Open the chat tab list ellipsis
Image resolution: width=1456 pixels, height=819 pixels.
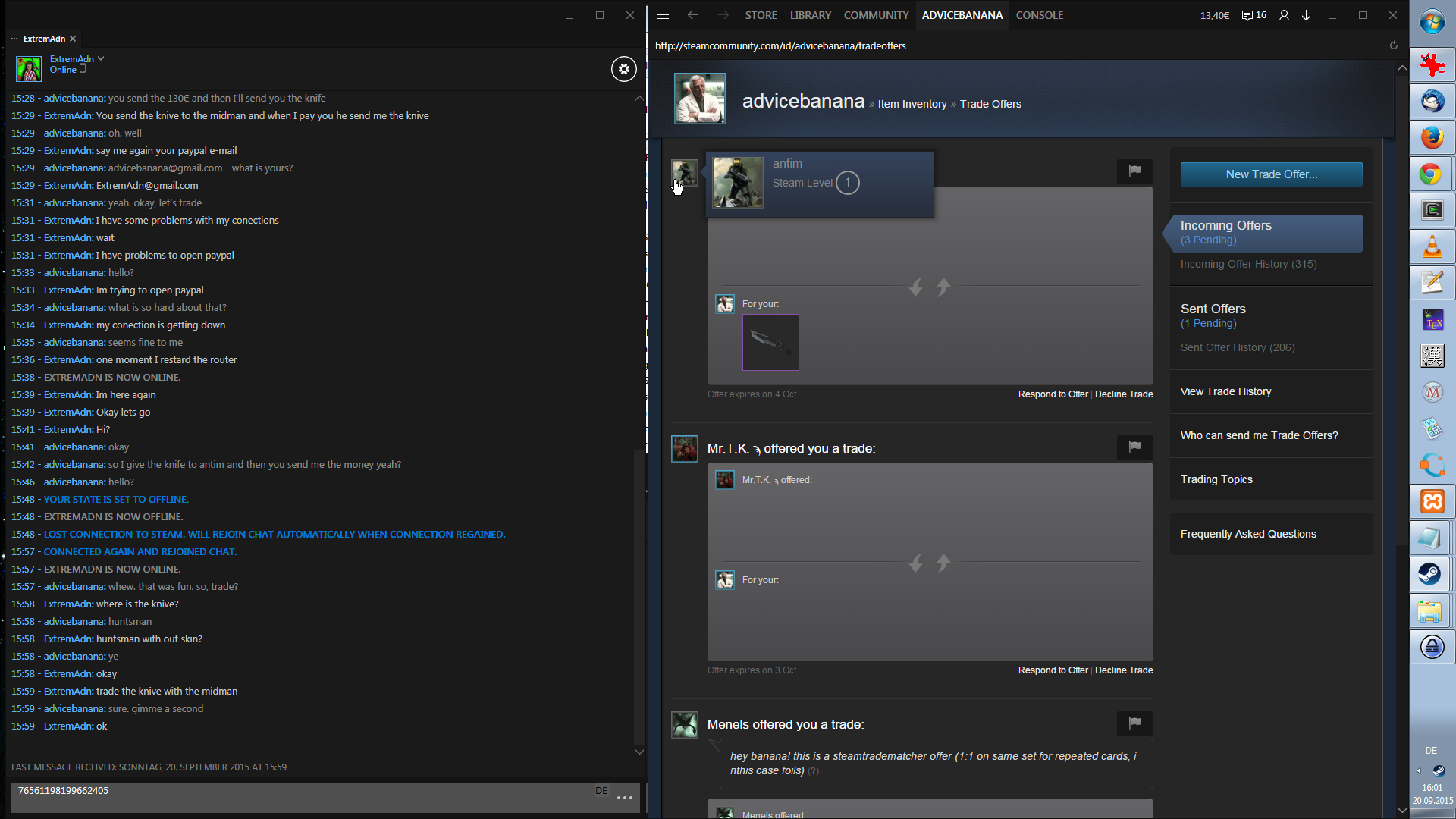click(x=14, y=39)
